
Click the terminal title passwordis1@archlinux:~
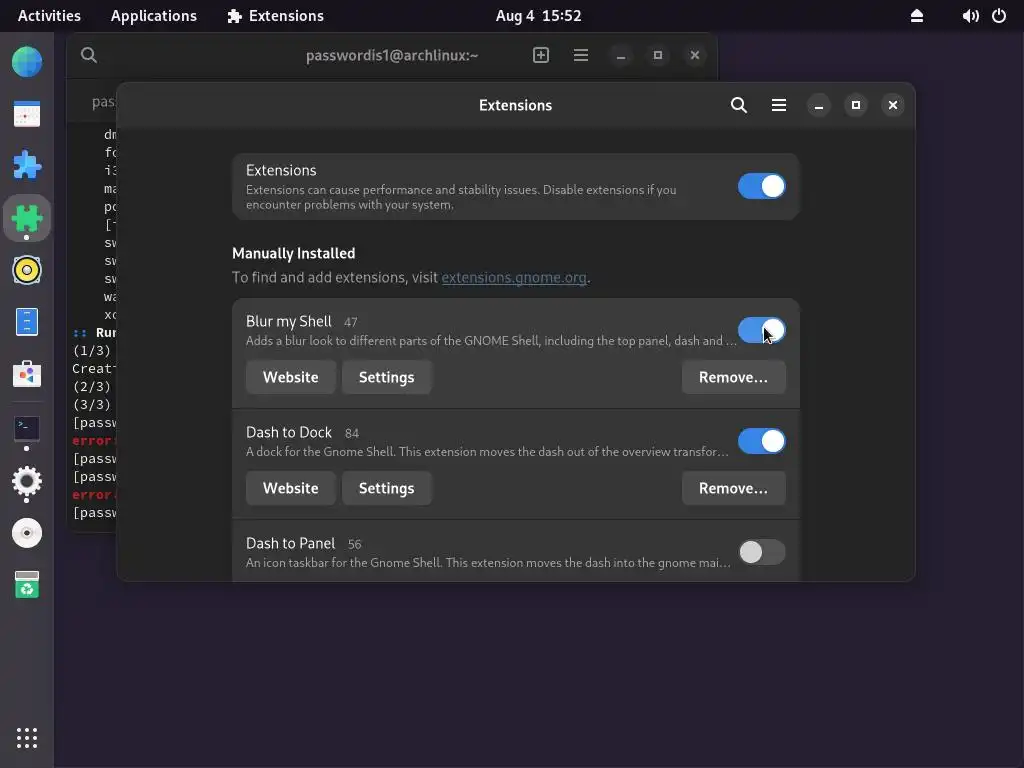(x=392, y=56)
